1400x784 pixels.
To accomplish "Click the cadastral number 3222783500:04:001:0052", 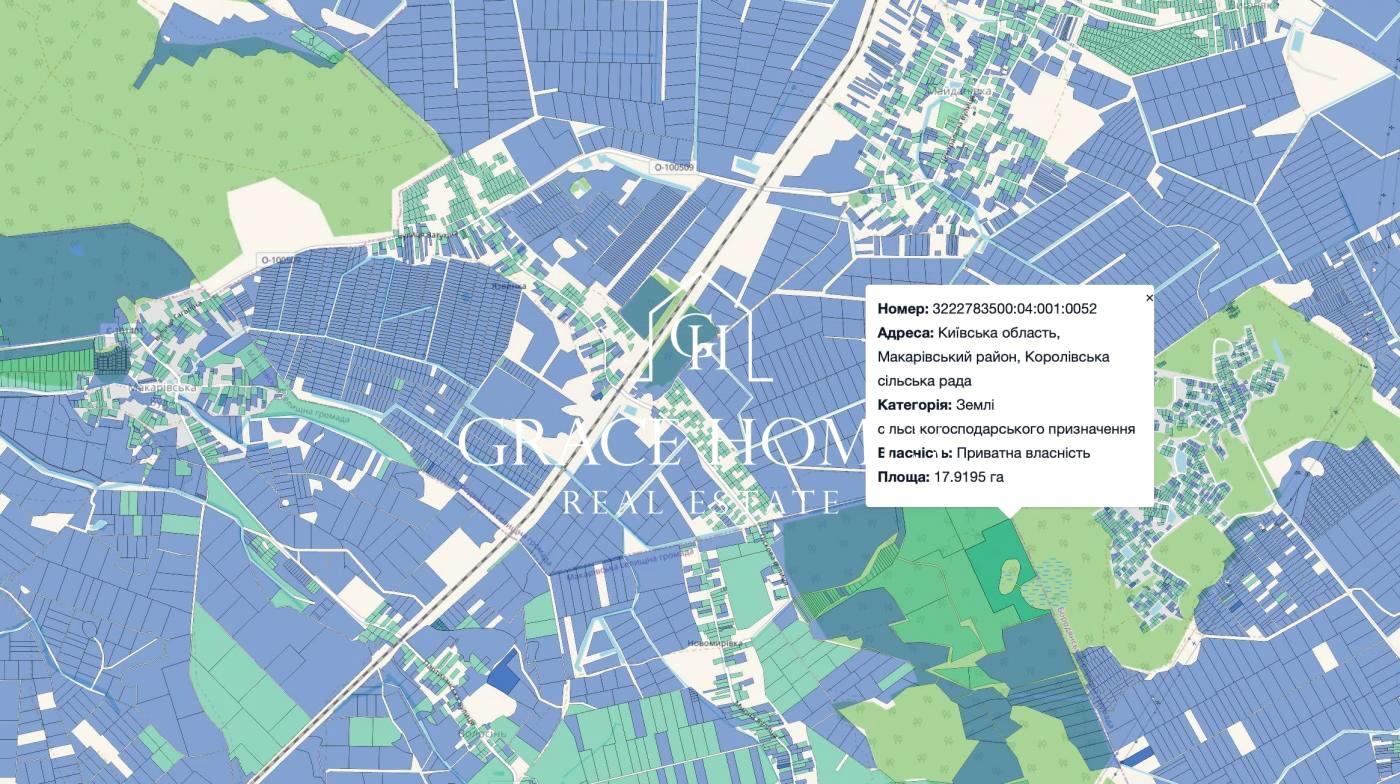I will (1014, 309).
